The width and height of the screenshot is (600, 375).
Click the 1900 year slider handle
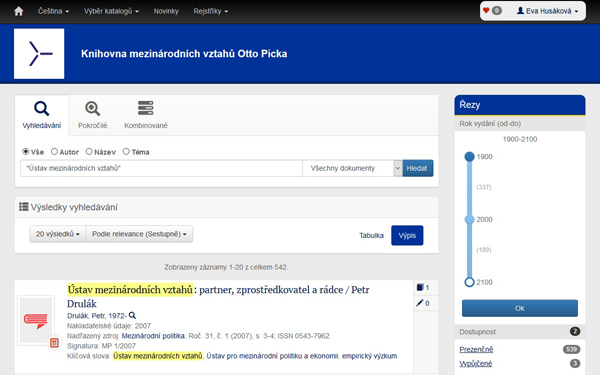[470, 157]
